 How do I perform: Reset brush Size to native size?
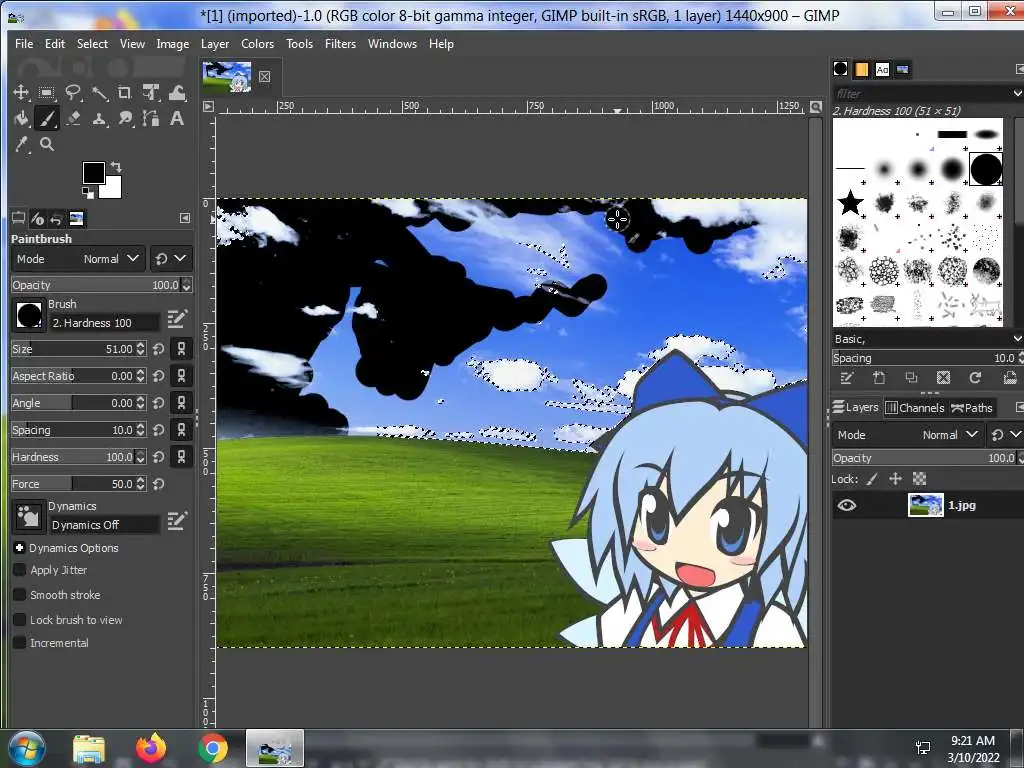tap(159, 349)
